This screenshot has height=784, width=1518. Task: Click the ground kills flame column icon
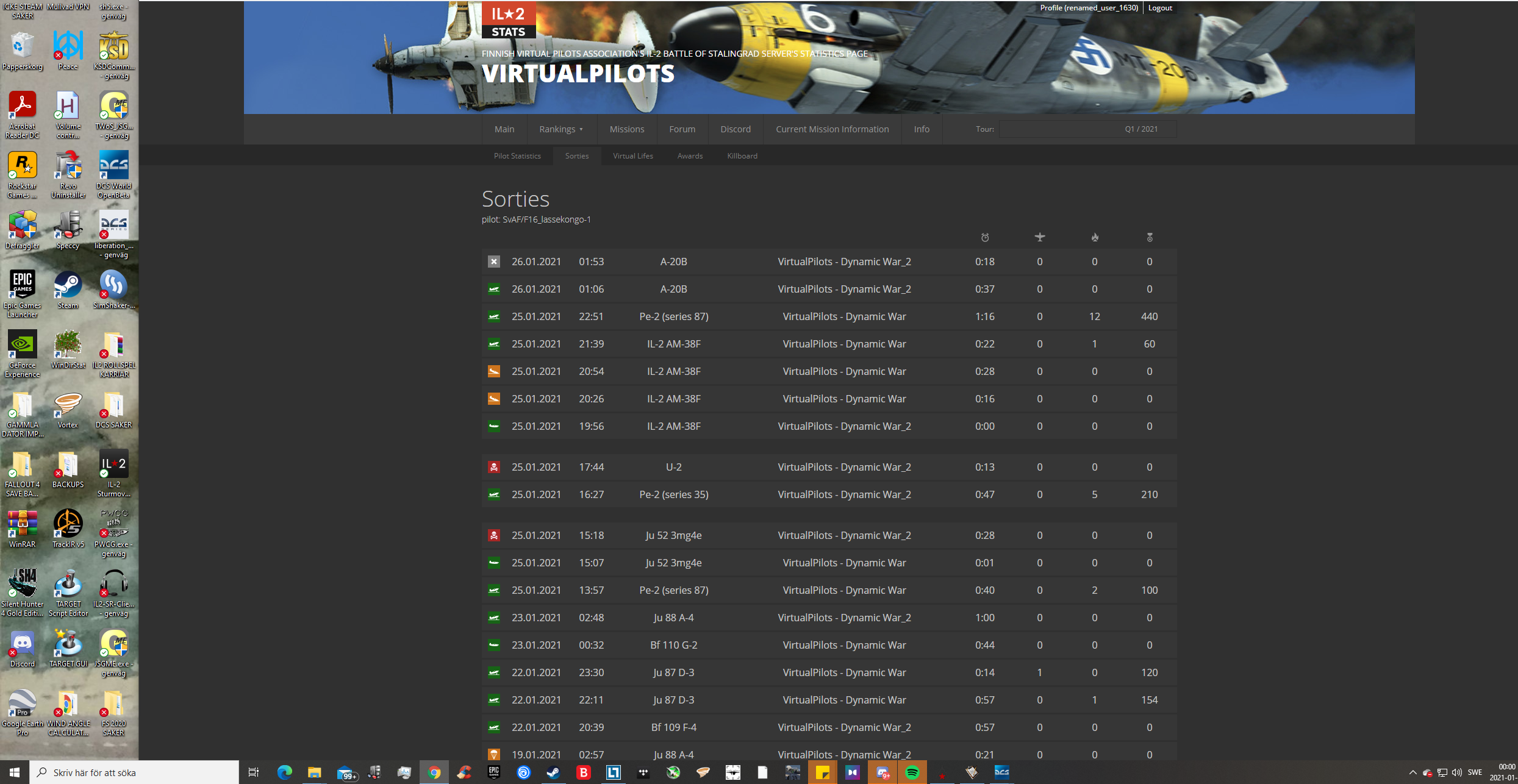[1095, 237]
